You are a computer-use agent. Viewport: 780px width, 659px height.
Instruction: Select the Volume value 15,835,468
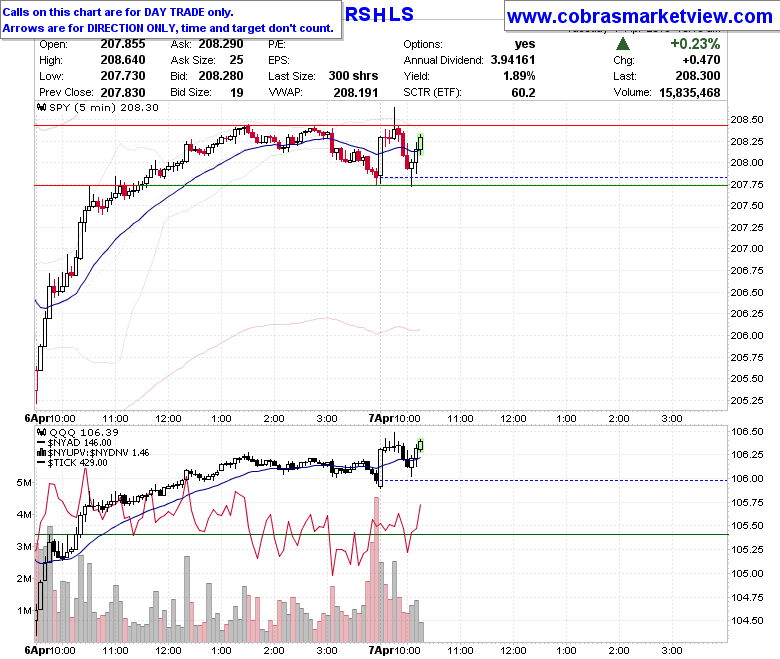click(689, 93)
